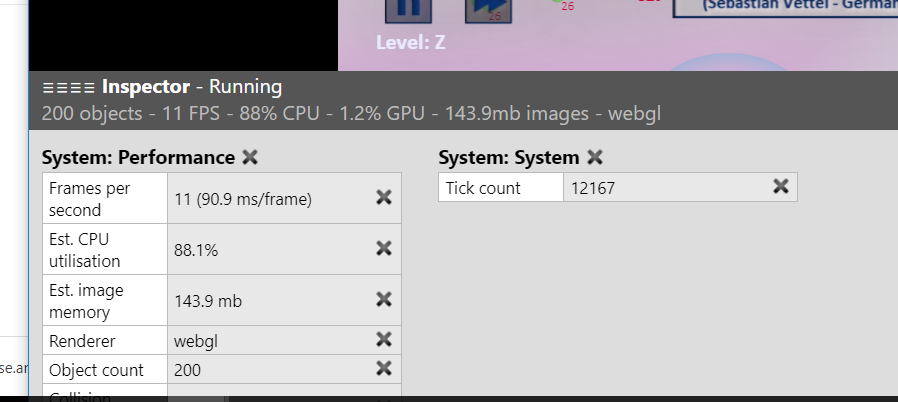Viewport: 898px width, 402px height.
Task: Click the Level: Z text in game
Action: [411, 43]
